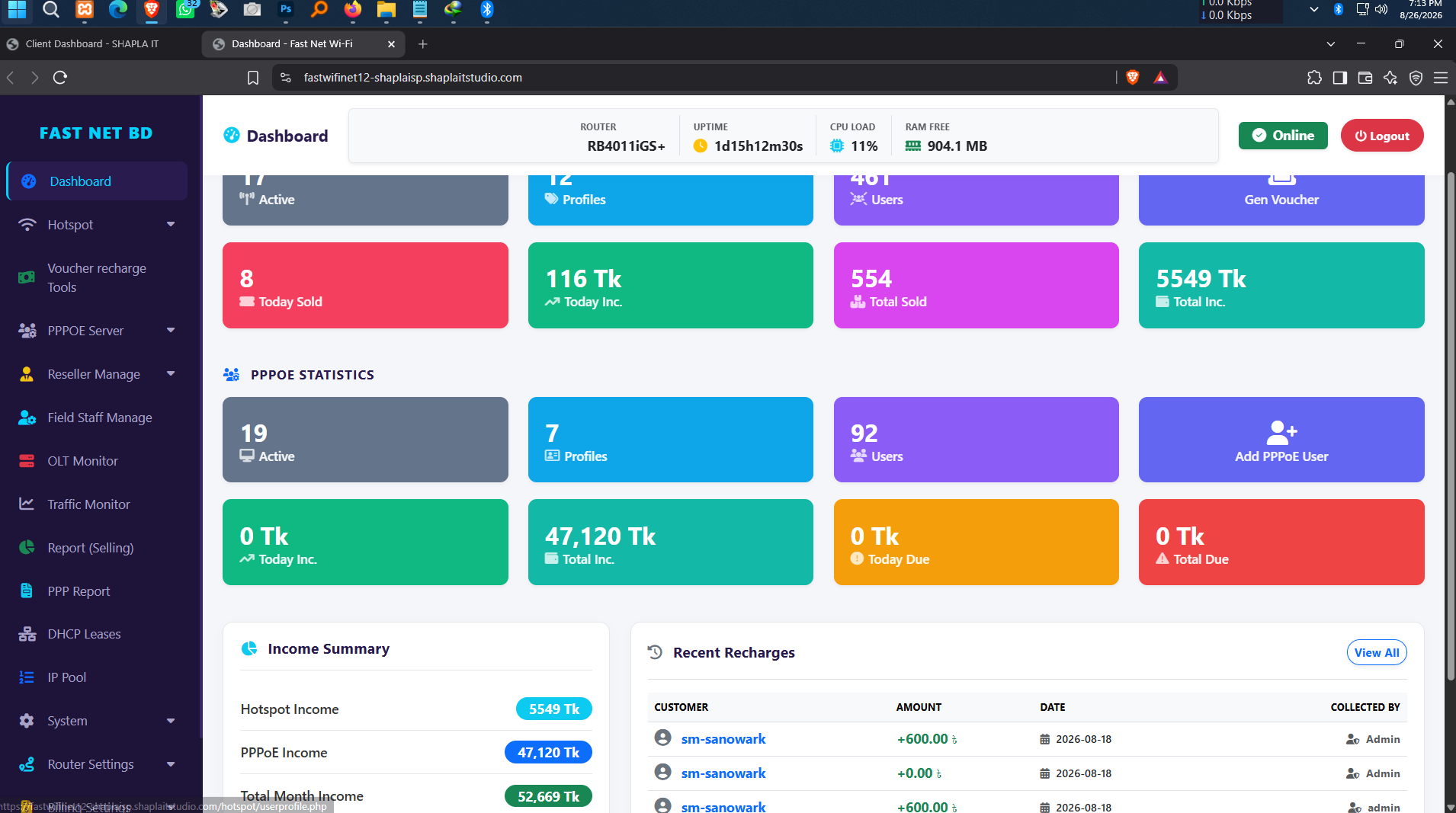Screen dimensions: 1456x813
Task: Expand the Router Settings menu
Action: [x=97, y=764]
